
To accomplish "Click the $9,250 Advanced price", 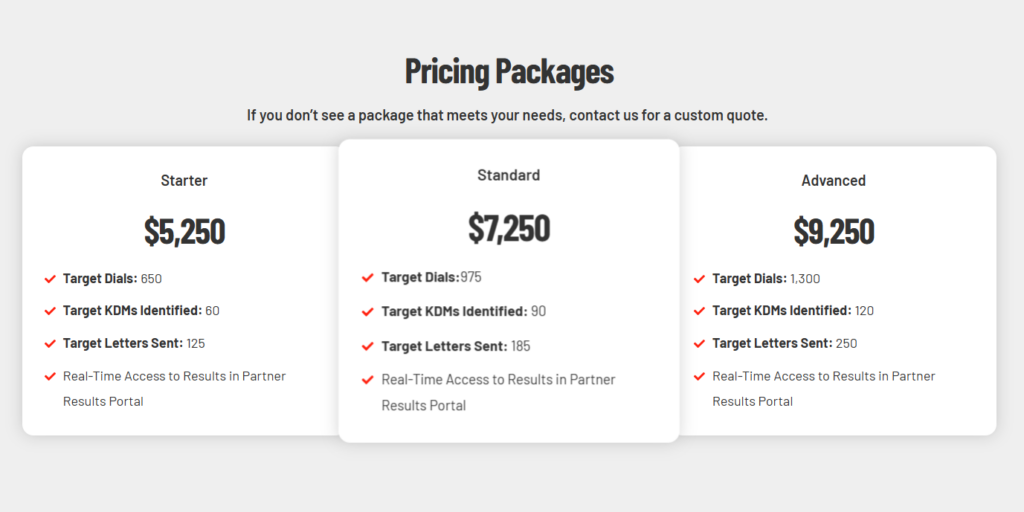I will pyautogui.click(x=833, y=231).
